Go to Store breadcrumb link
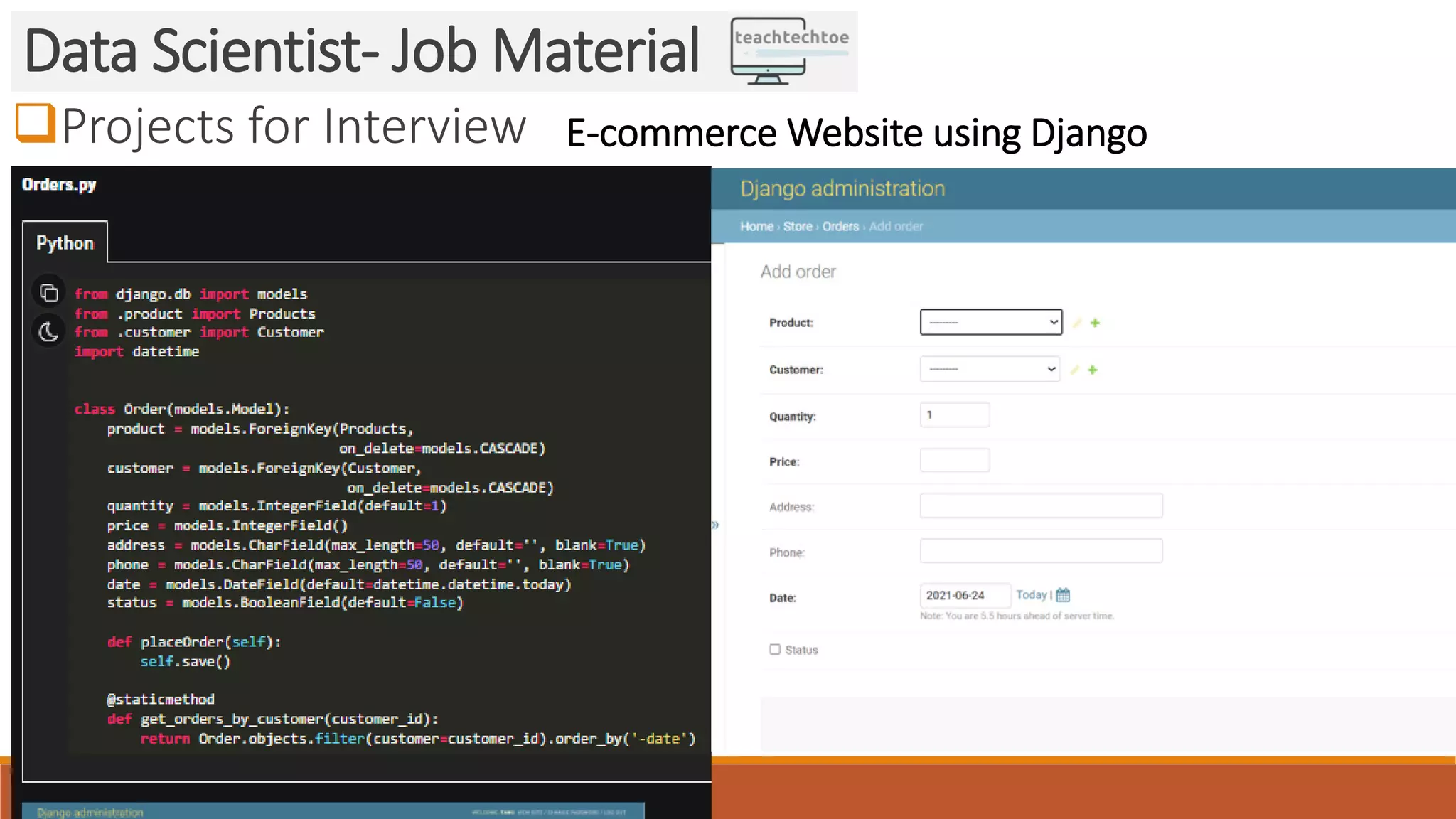 pyautogui.click(x=798, y=226)
